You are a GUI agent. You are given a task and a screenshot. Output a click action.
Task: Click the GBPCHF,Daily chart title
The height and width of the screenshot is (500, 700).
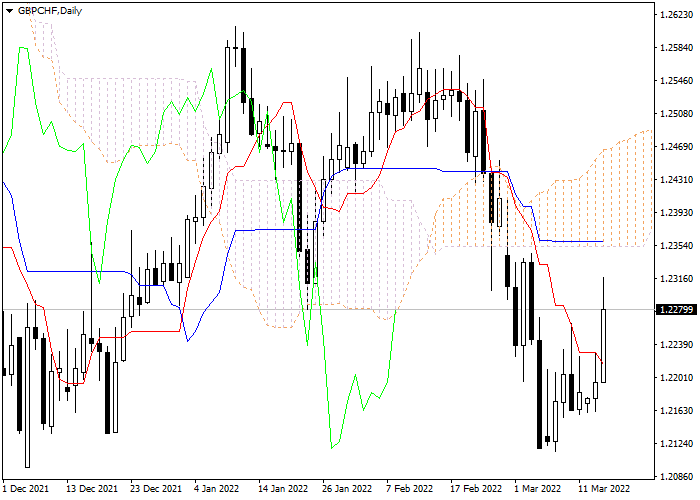[x=50, y=11]
